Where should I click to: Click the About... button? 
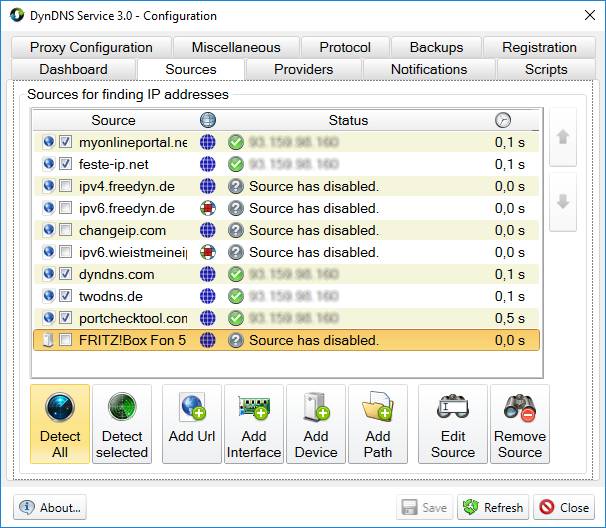click(50, 507)
